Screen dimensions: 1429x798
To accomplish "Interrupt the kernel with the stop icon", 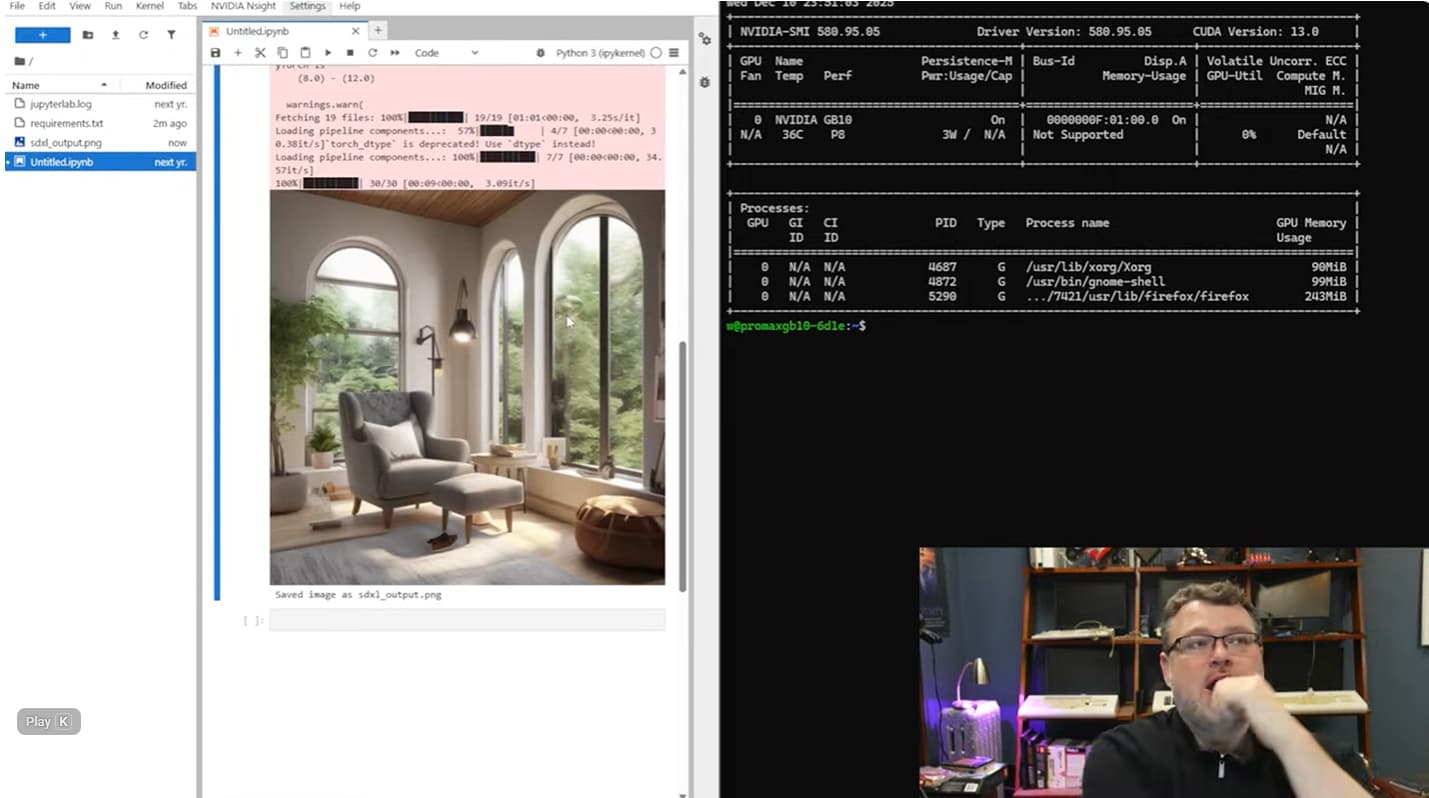I will pos(350,53).
